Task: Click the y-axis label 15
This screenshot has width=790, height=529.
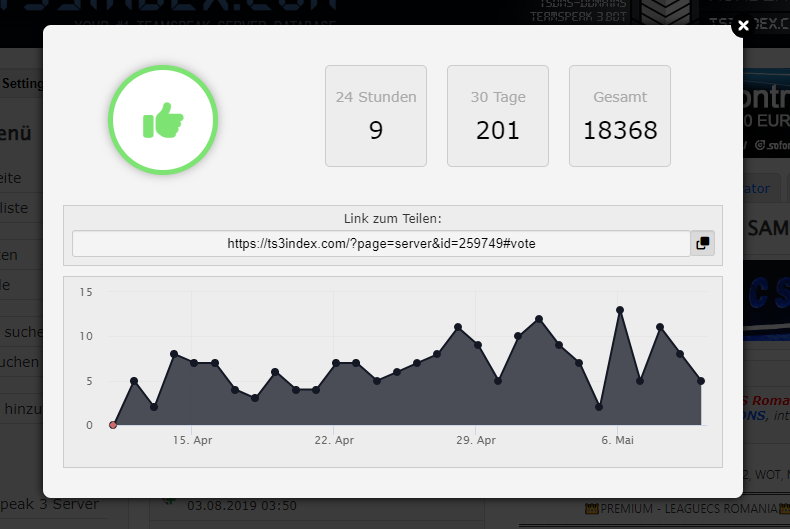Action: (x=86, y=292)
